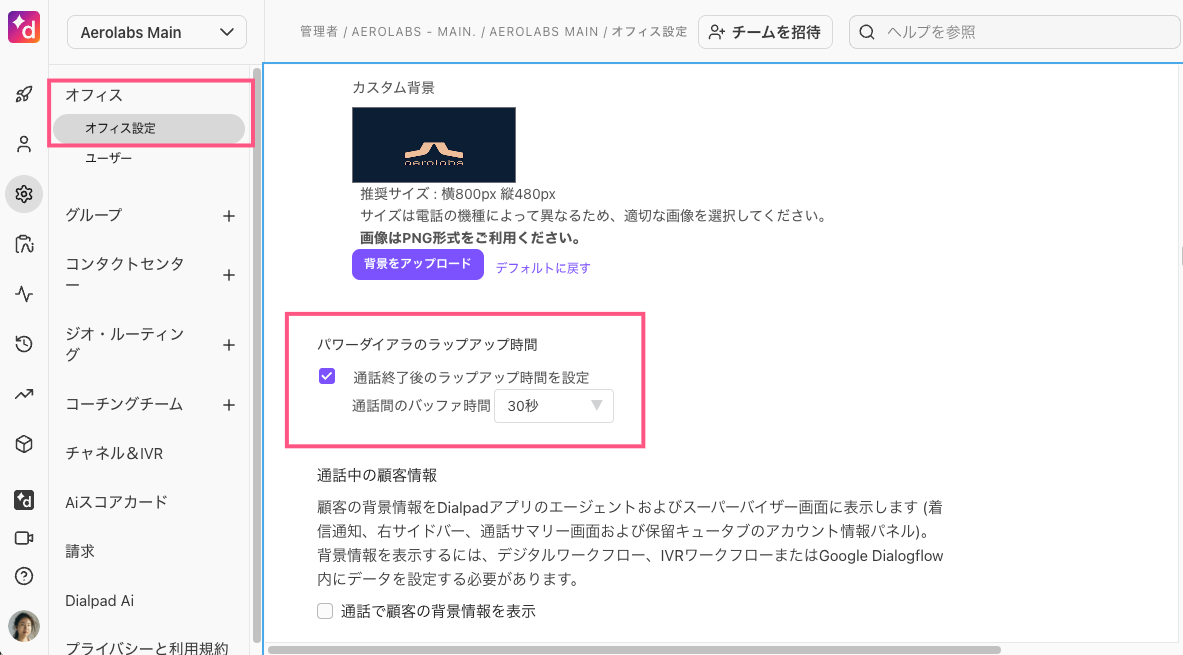Image resolution: width=1183 pixels, height=655 pixels.
Task: Open the Dialpad Ai sparkle icon in sidebar
Action: tap(24, 500)
